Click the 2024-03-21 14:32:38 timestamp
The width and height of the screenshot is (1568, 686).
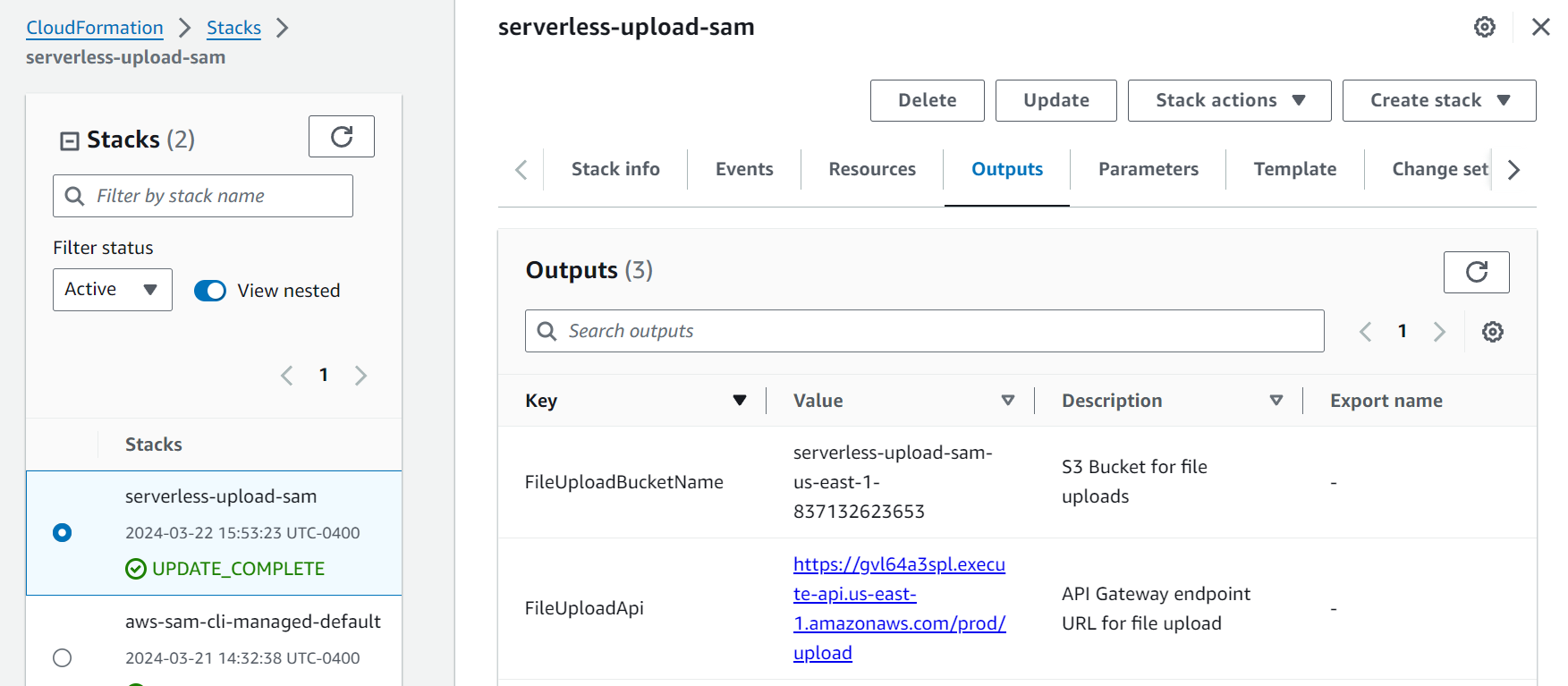[242, 658]
